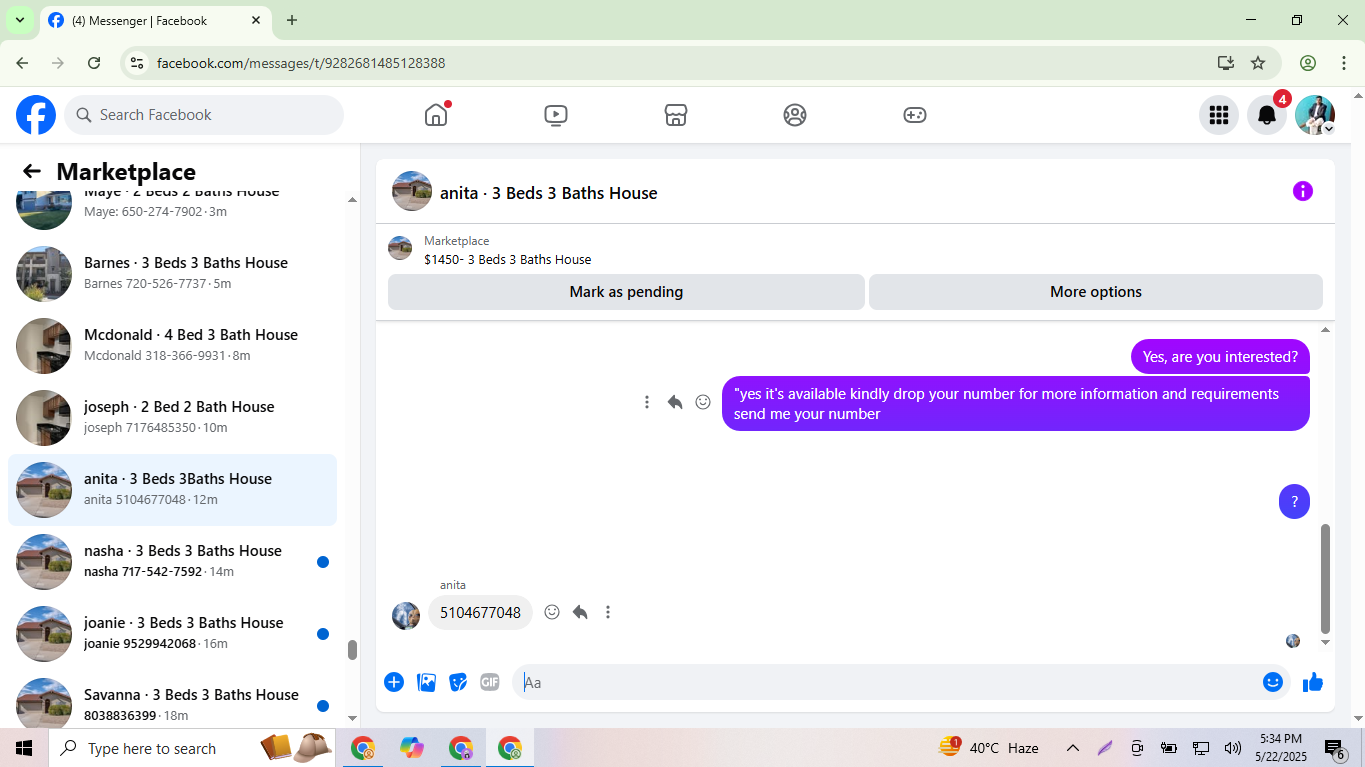React to anita's 5104677048 message
This screenshot has height=767, width=1365.
pos(552,612)
